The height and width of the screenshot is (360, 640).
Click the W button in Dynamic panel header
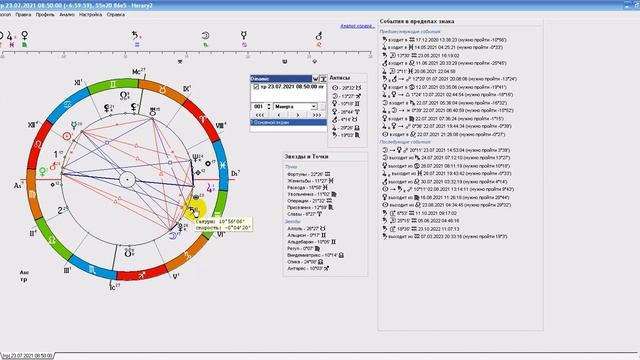pos(315,79)
